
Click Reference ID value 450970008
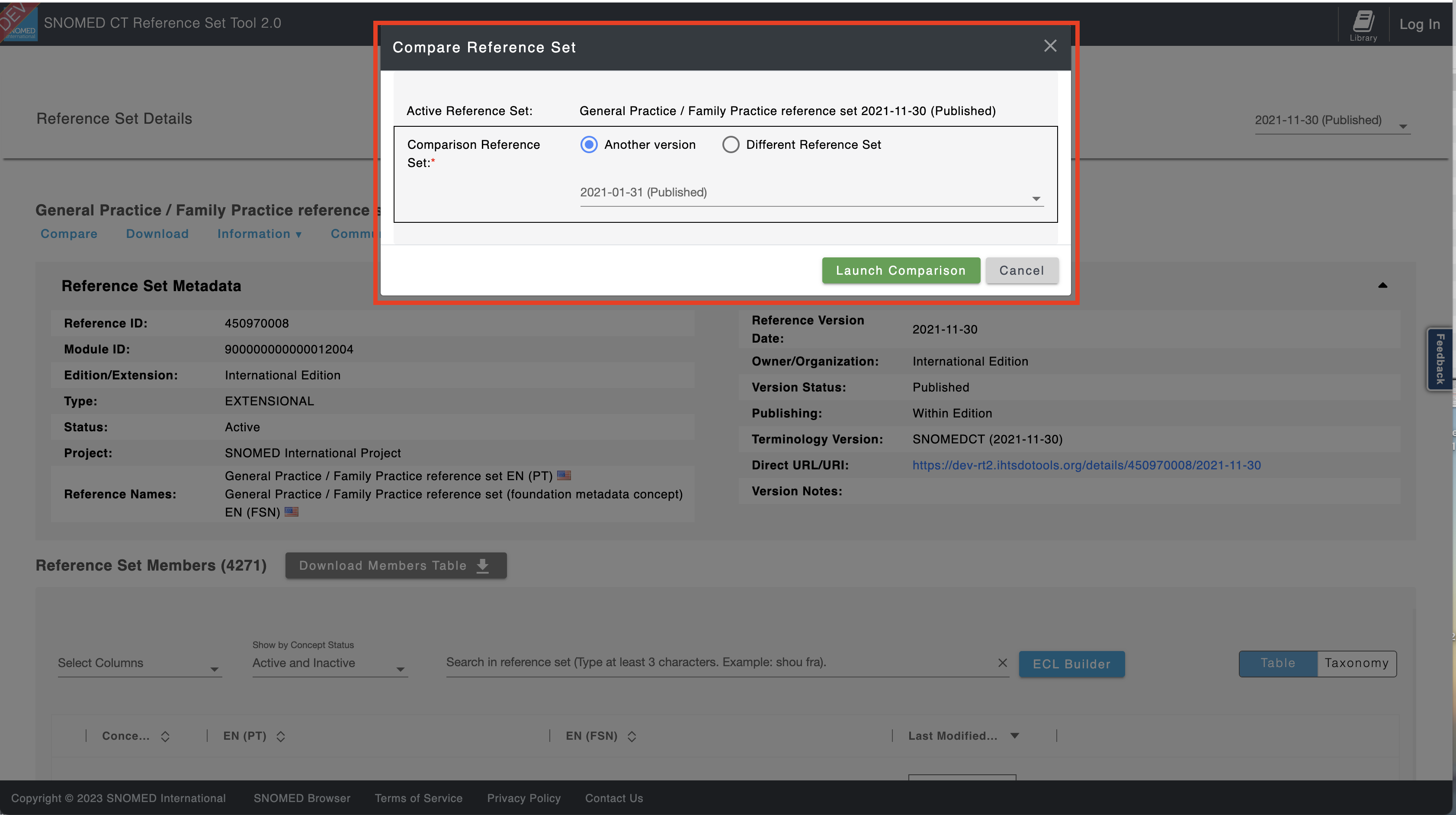pyautogui.click(x=257, y=323)
